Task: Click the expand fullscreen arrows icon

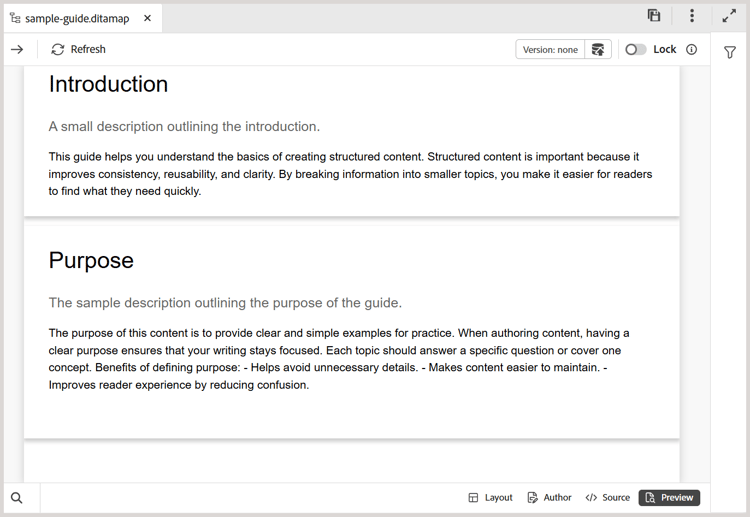Action: pos(729,16)
